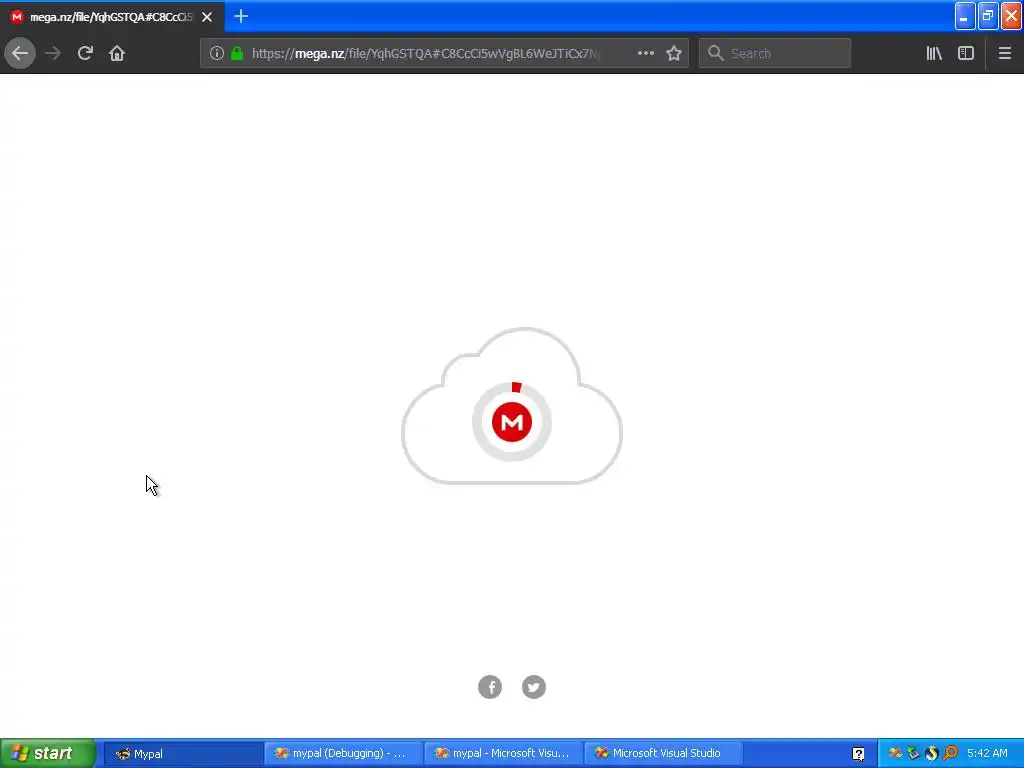Viewport: 1024px width, 768px height.
Task: Click the green padlock security icon
Action: click(x=237, y=53)
